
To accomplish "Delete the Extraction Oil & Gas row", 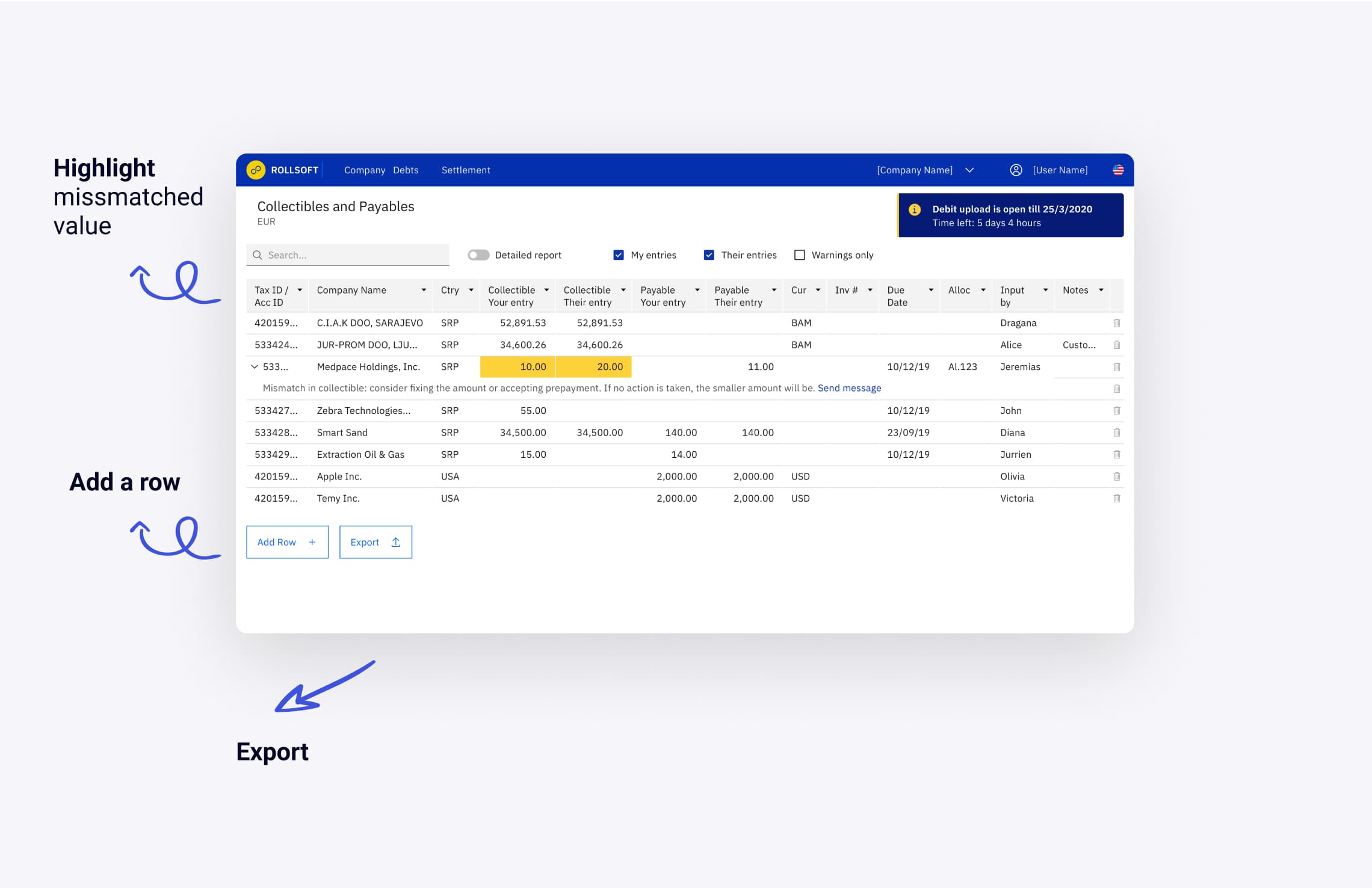I will point(1117,455).
